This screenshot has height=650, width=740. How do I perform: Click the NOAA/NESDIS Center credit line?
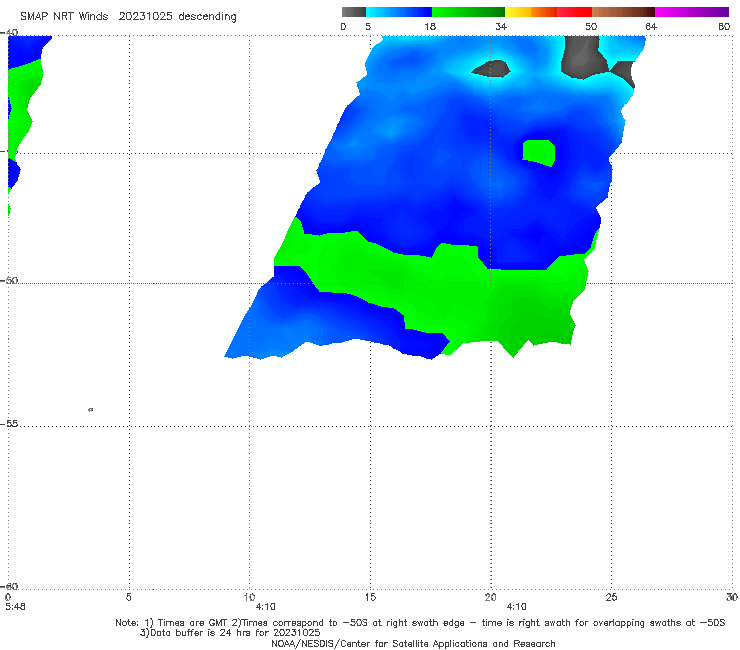(413, 644)
